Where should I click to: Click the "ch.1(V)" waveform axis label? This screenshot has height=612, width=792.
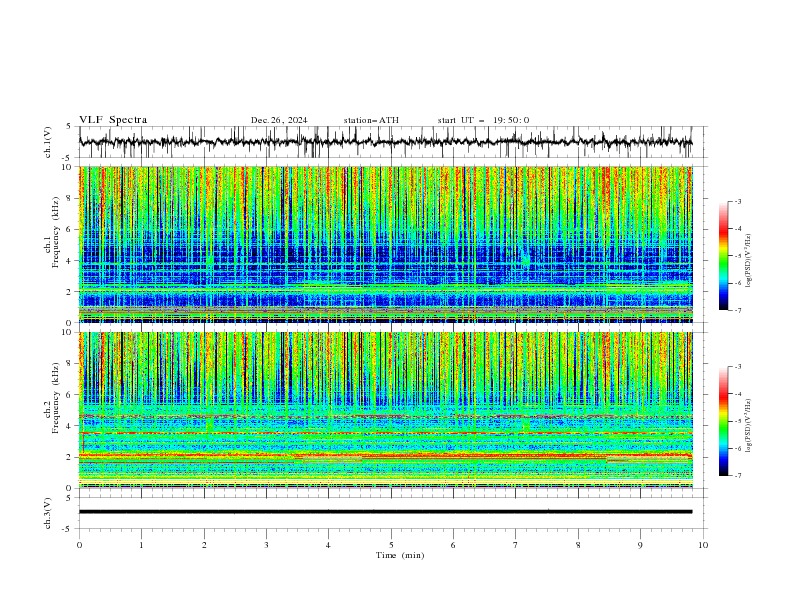pyautogui.click(x=48, y=142)
